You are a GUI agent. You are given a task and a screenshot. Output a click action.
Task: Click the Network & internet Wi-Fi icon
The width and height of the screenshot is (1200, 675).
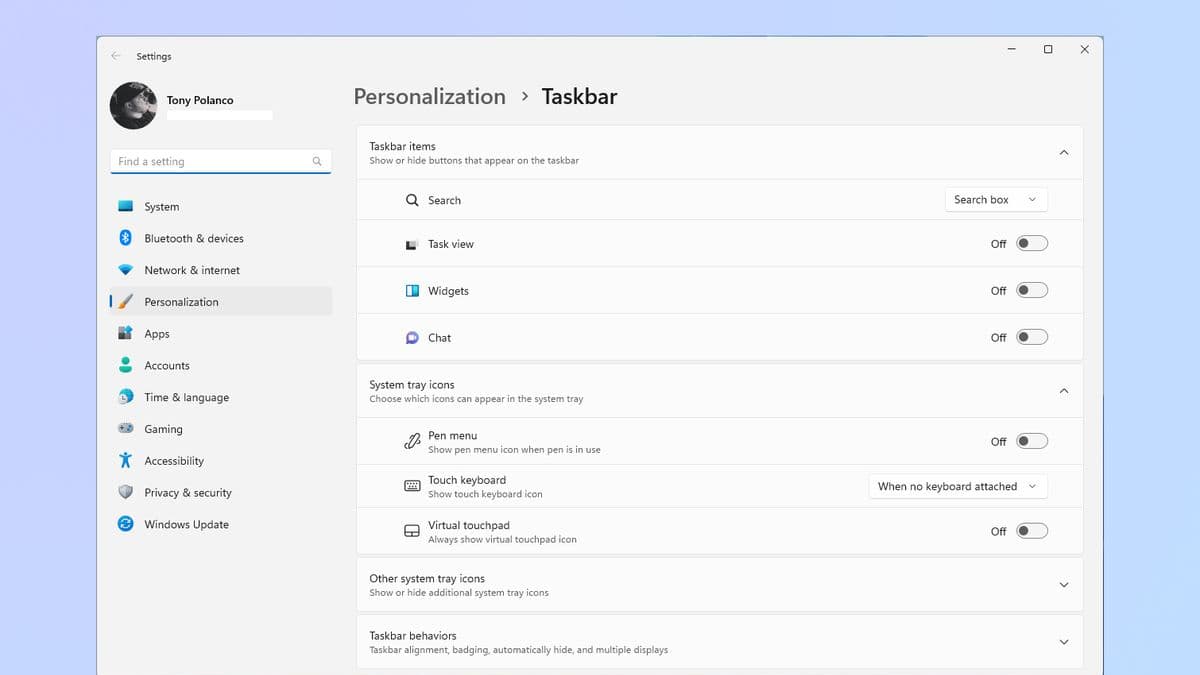coord(125,270)
